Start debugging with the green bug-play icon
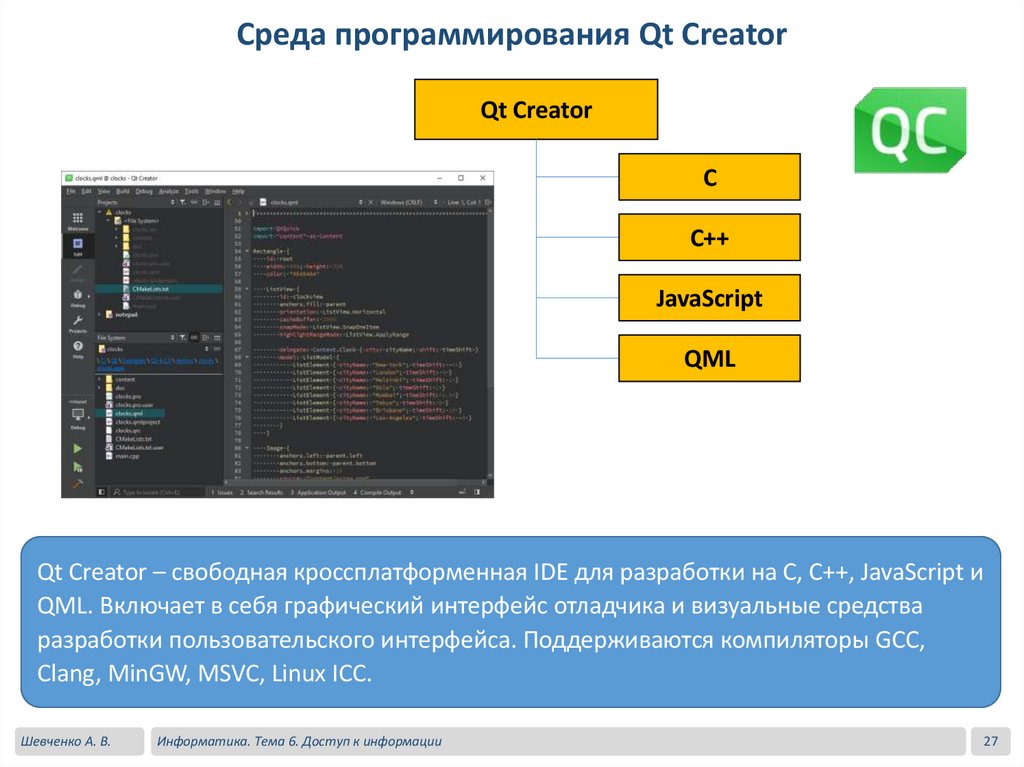 [78, 466]
